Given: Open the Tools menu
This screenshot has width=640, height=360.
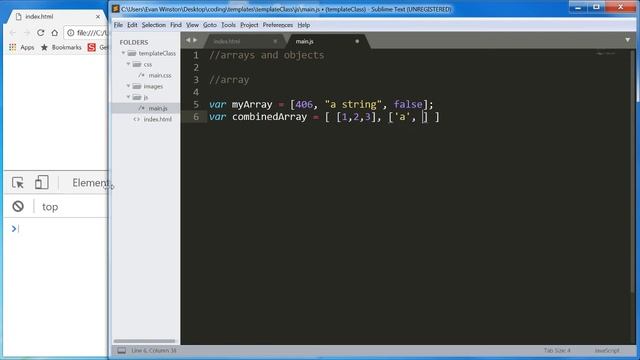Looking at the screenshot, I should (228, 25).
